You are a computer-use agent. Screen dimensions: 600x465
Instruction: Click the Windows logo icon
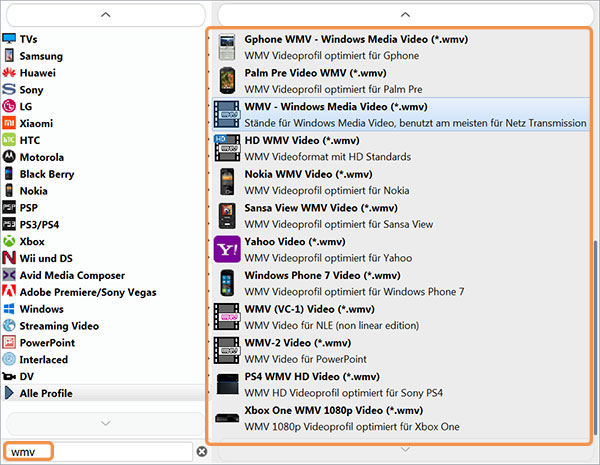click(x=9, y=308)
